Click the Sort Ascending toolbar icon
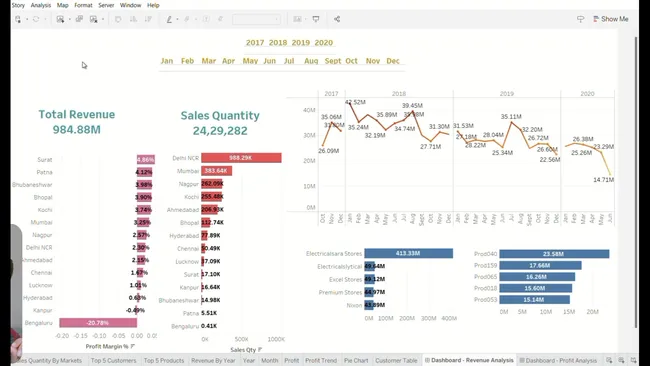This screenshot has width=650, height=366. tap(133, 19)
